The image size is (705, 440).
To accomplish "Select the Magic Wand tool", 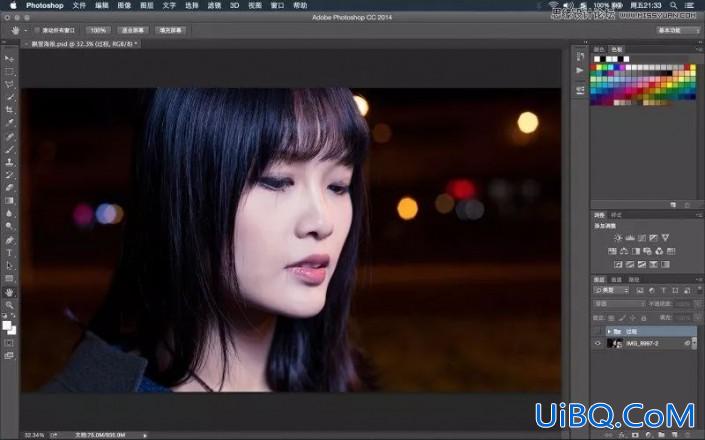I will 9,97.
